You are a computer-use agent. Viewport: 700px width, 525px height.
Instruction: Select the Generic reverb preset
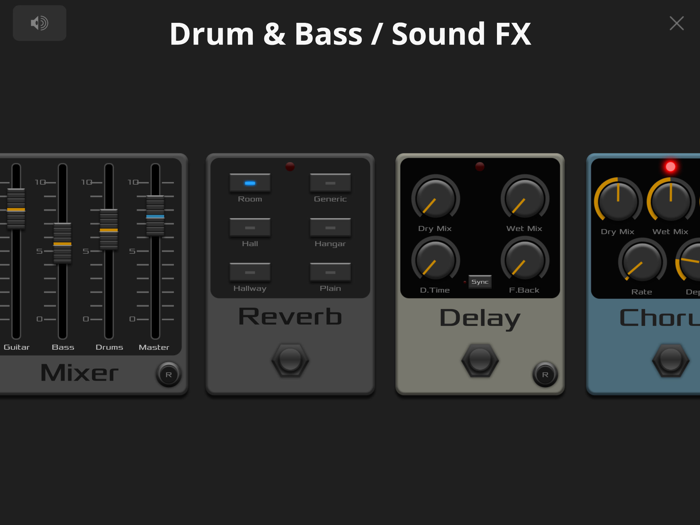[x=330, y=183]
